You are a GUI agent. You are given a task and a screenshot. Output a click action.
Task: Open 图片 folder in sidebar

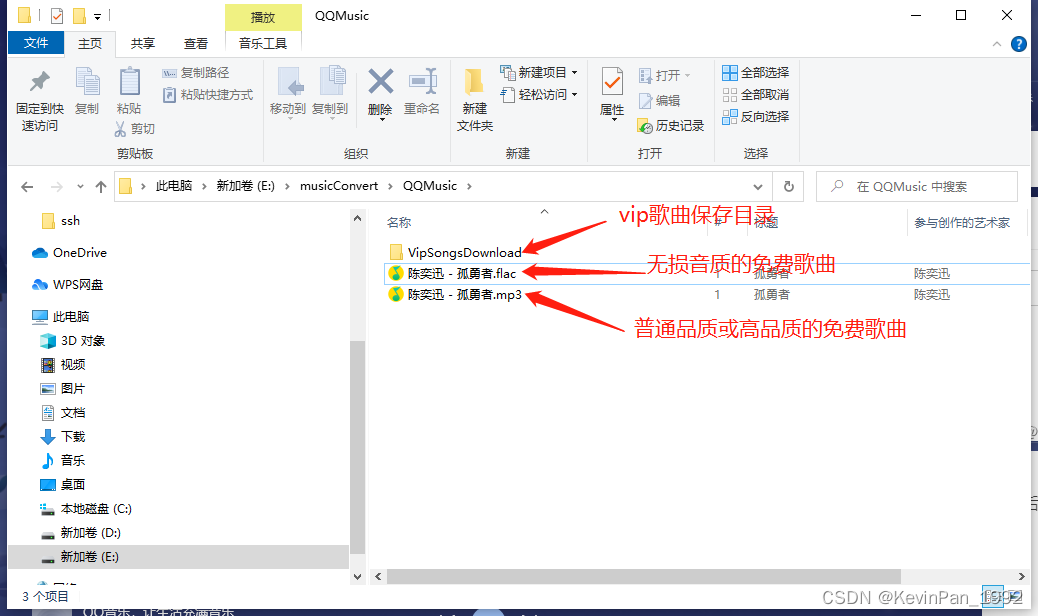click(x=63, y=388)
